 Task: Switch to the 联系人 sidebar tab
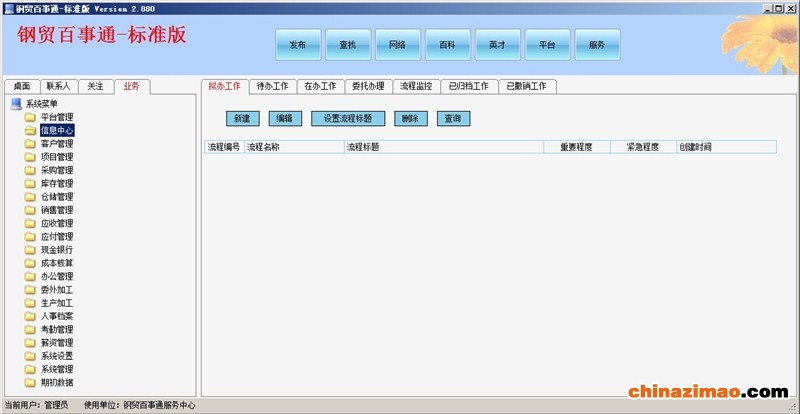pos(58,86)
